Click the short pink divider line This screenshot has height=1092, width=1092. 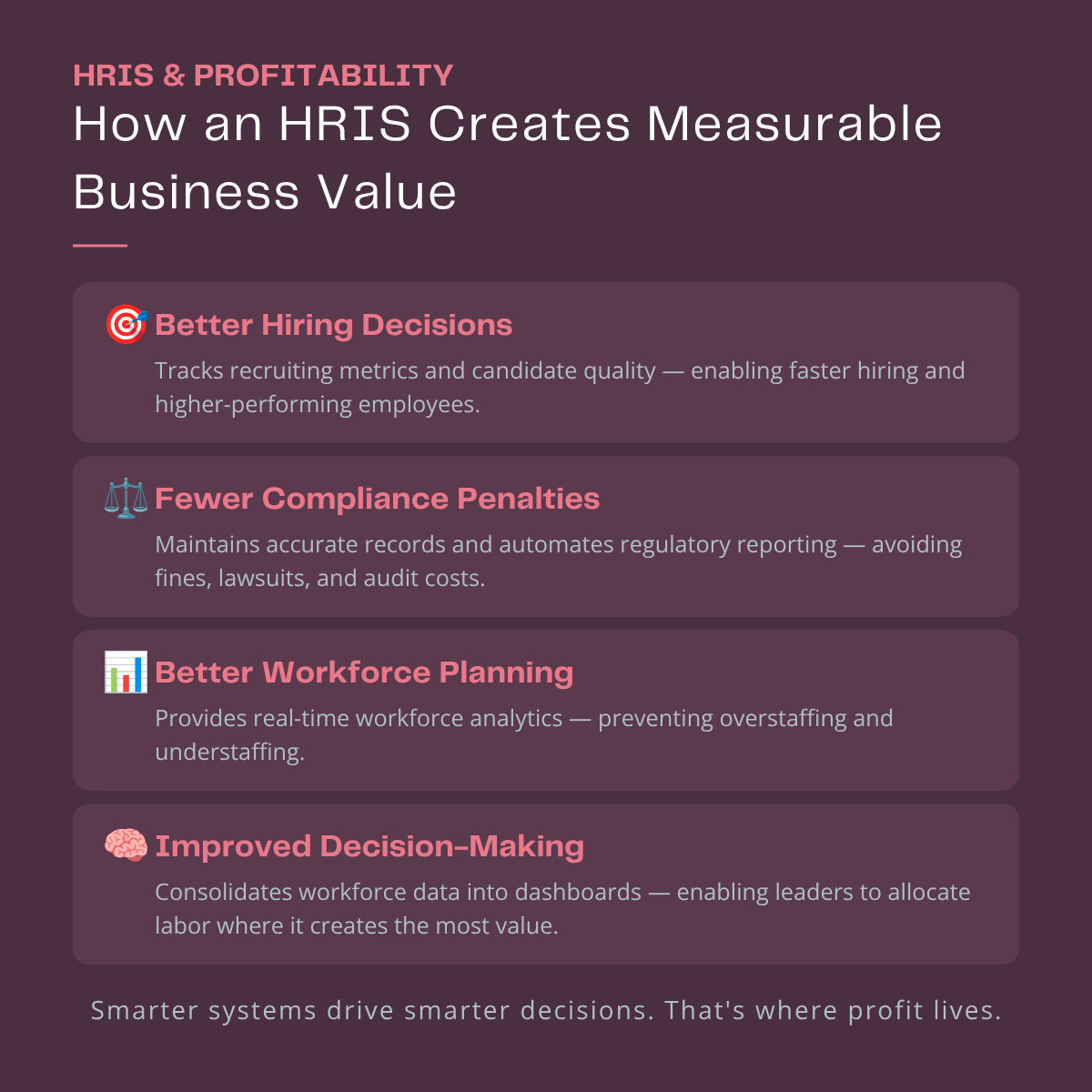click(x=100, y=246)
